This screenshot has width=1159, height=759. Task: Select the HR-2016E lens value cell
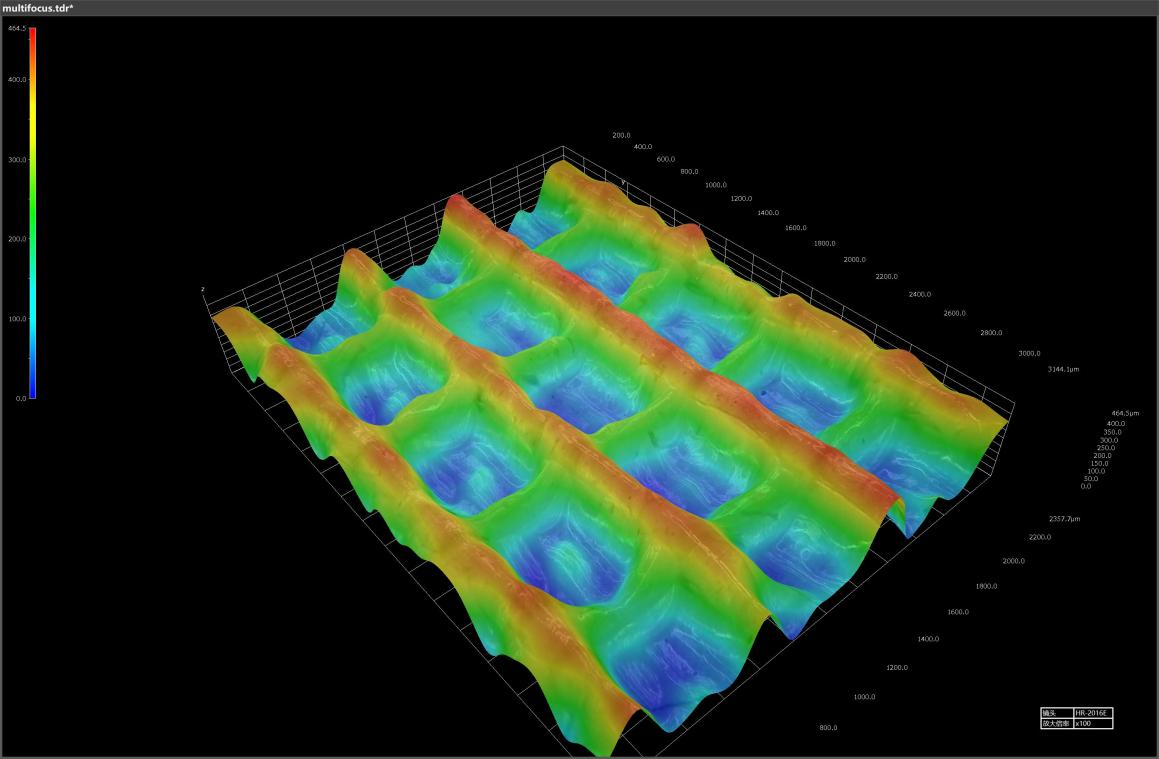[1091, 713]
